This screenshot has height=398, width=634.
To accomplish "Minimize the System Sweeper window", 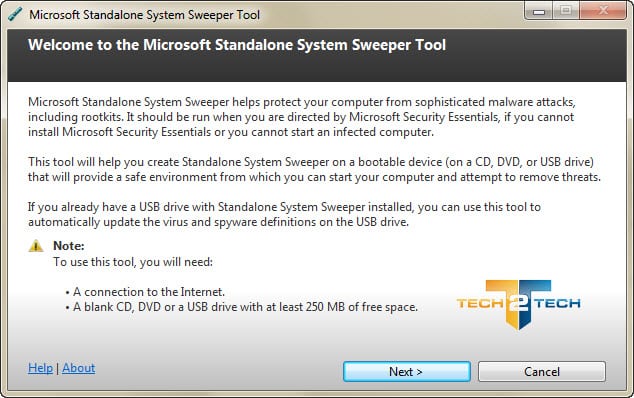I will point(539,11).
